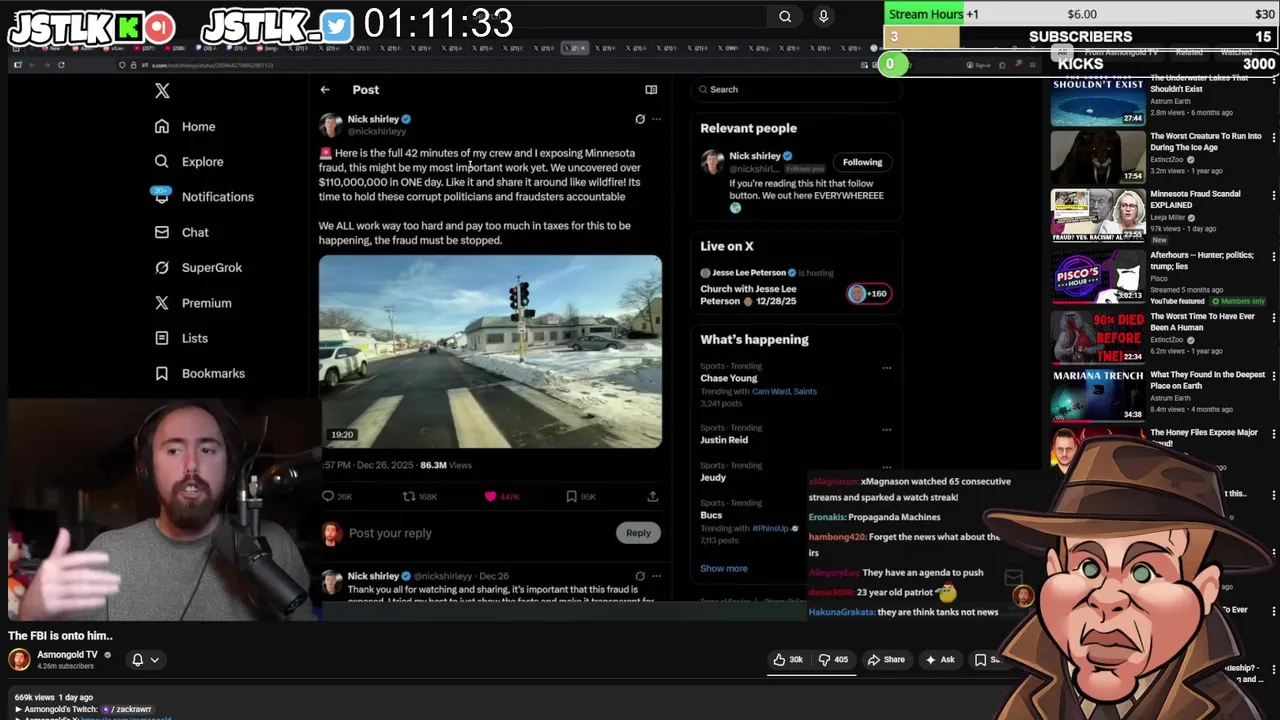Open options for Chase Young trend
The height and width of the screenshot is (720, 1280).
[x=886, y=367]
